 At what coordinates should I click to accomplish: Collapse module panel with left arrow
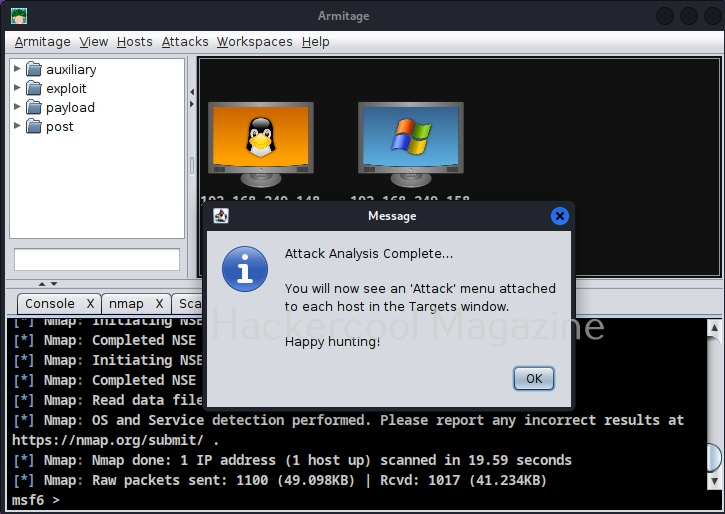(x=192, y=92)
